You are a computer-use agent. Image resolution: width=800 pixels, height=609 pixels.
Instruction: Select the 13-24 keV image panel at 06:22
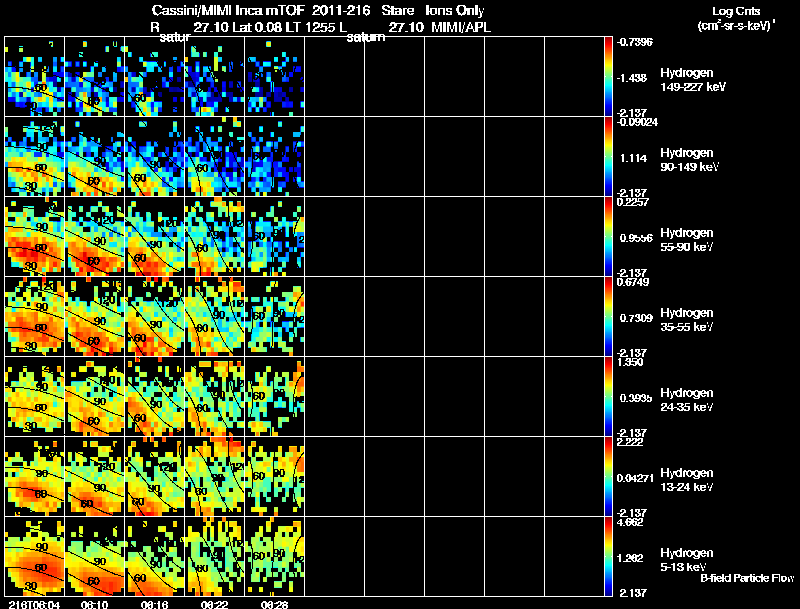(x=214, y=477)
